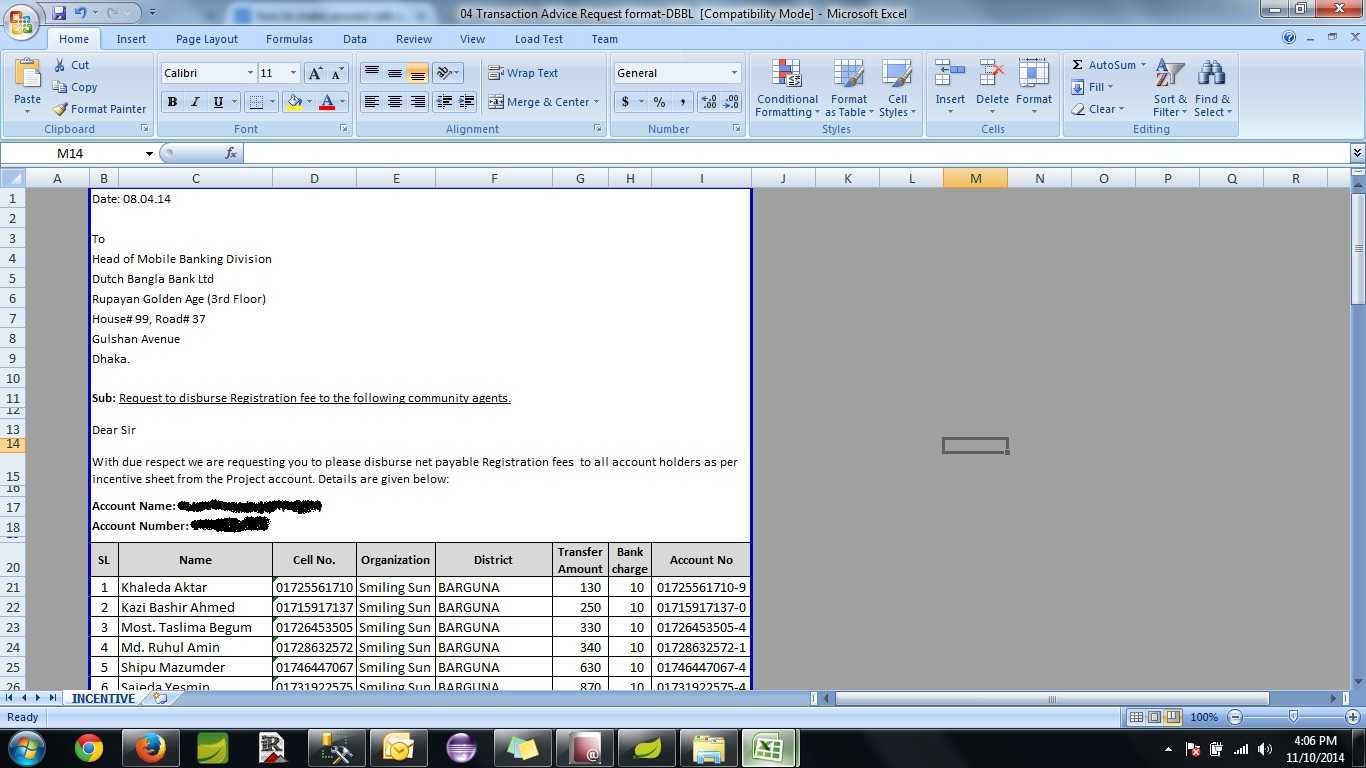Apply the yellow fill color
The width and height of the screenshot is (1366, 768).
point(294,102)
